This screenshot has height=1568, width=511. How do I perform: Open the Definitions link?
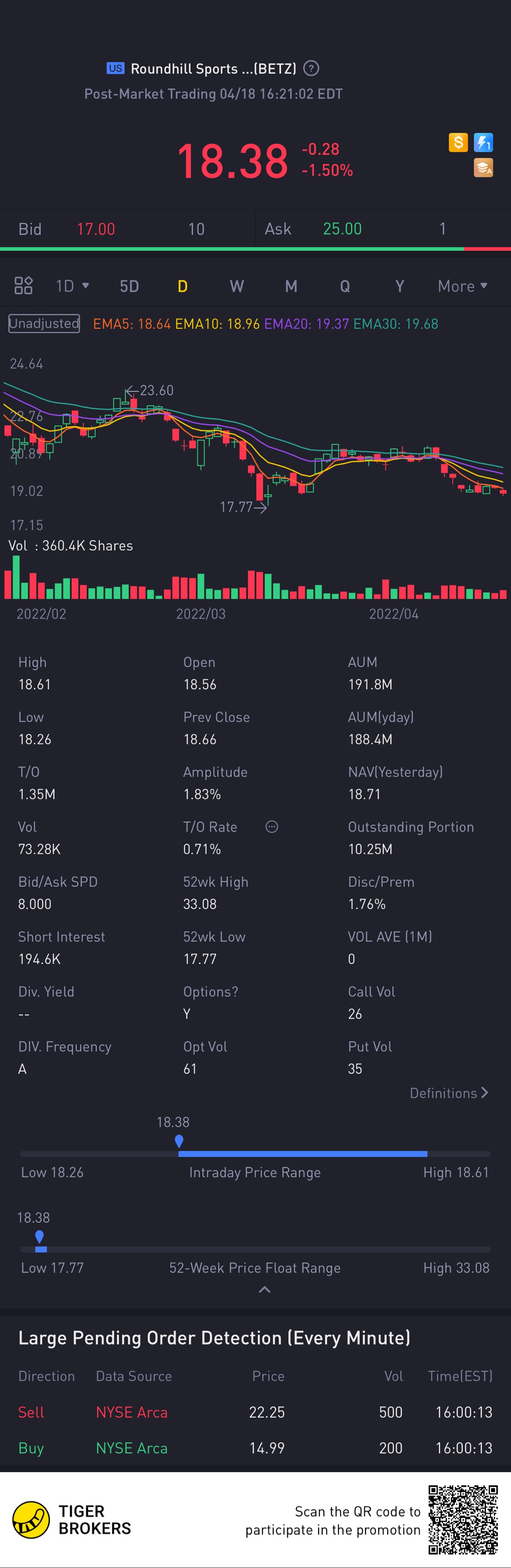449,1093
